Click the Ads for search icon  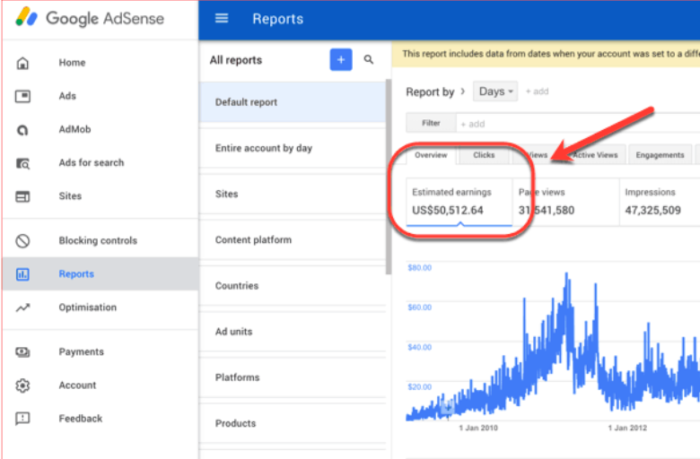(23, 163)
